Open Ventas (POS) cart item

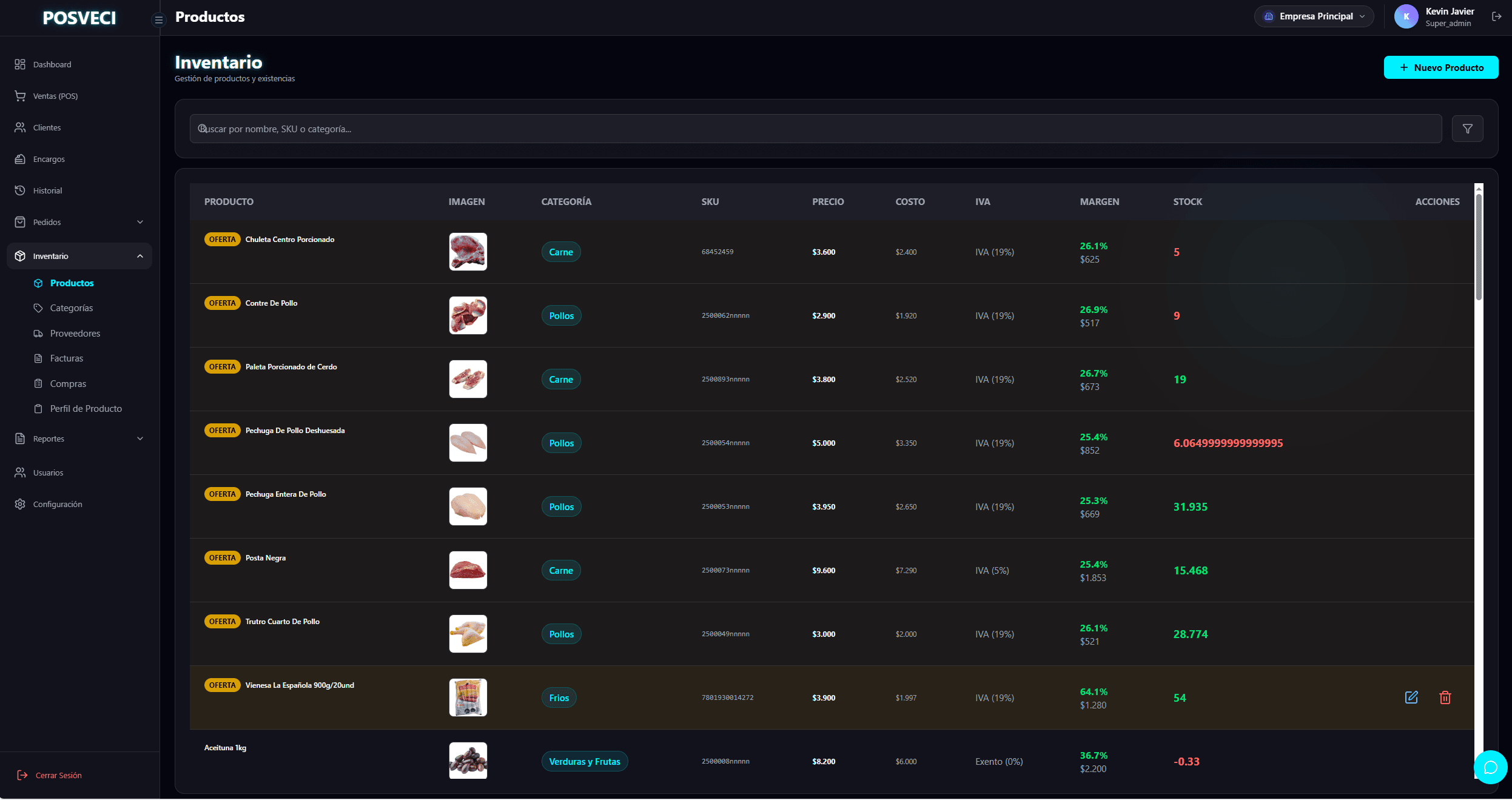(55, 96)
